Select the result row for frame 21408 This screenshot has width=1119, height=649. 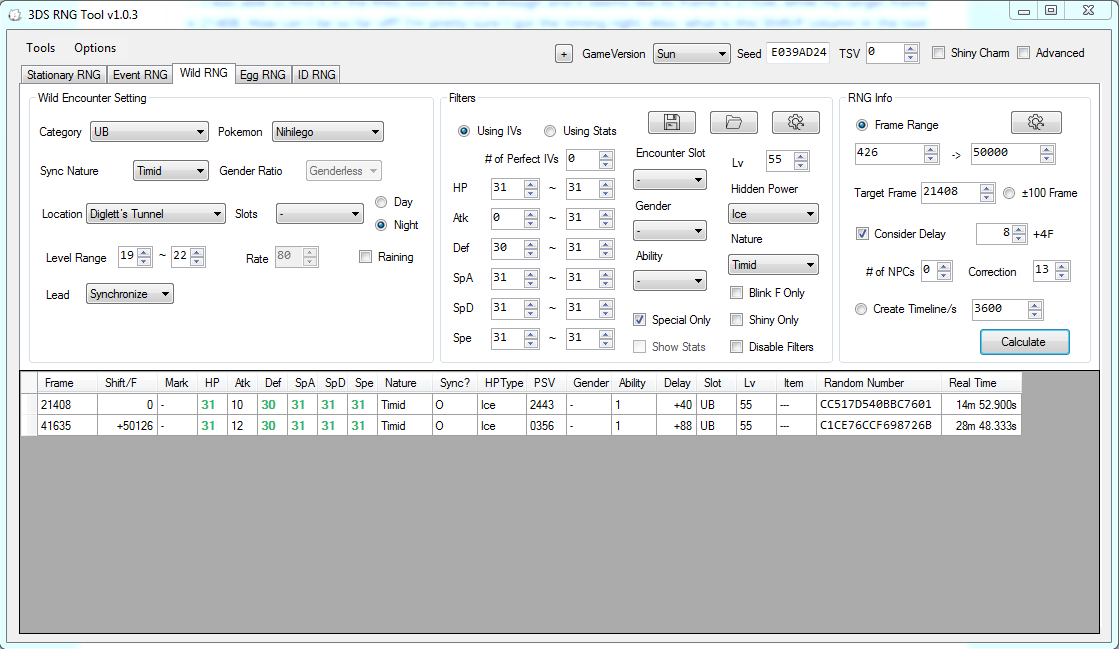521,405
